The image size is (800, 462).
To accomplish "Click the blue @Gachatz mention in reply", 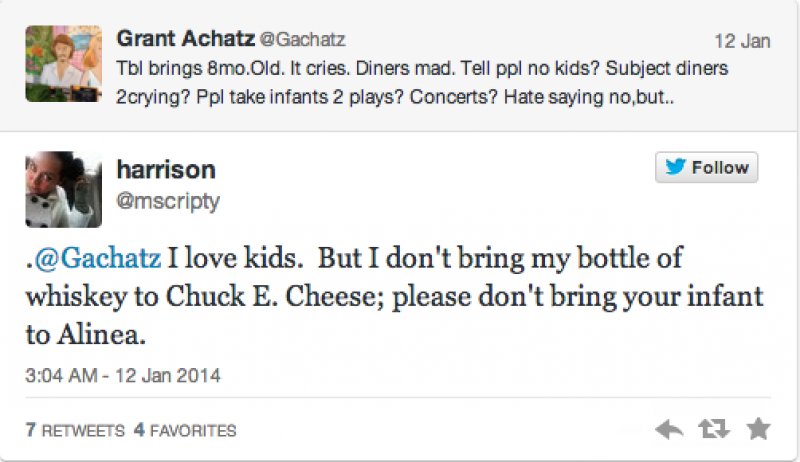I will 97,258.
